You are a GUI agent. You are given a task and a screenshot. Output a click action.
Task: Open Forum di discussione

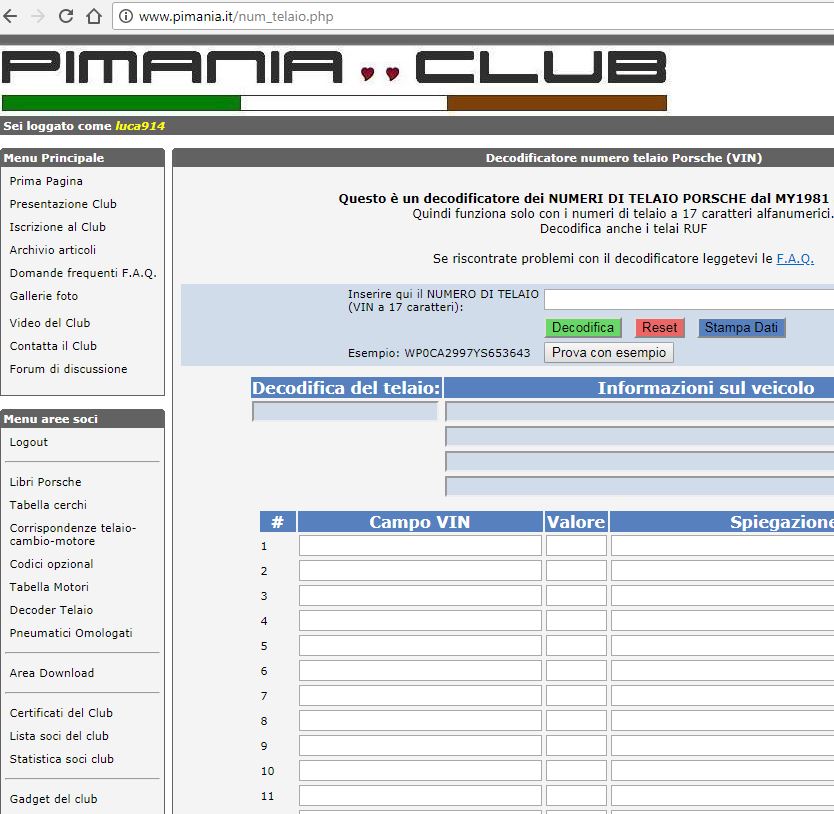69,369
